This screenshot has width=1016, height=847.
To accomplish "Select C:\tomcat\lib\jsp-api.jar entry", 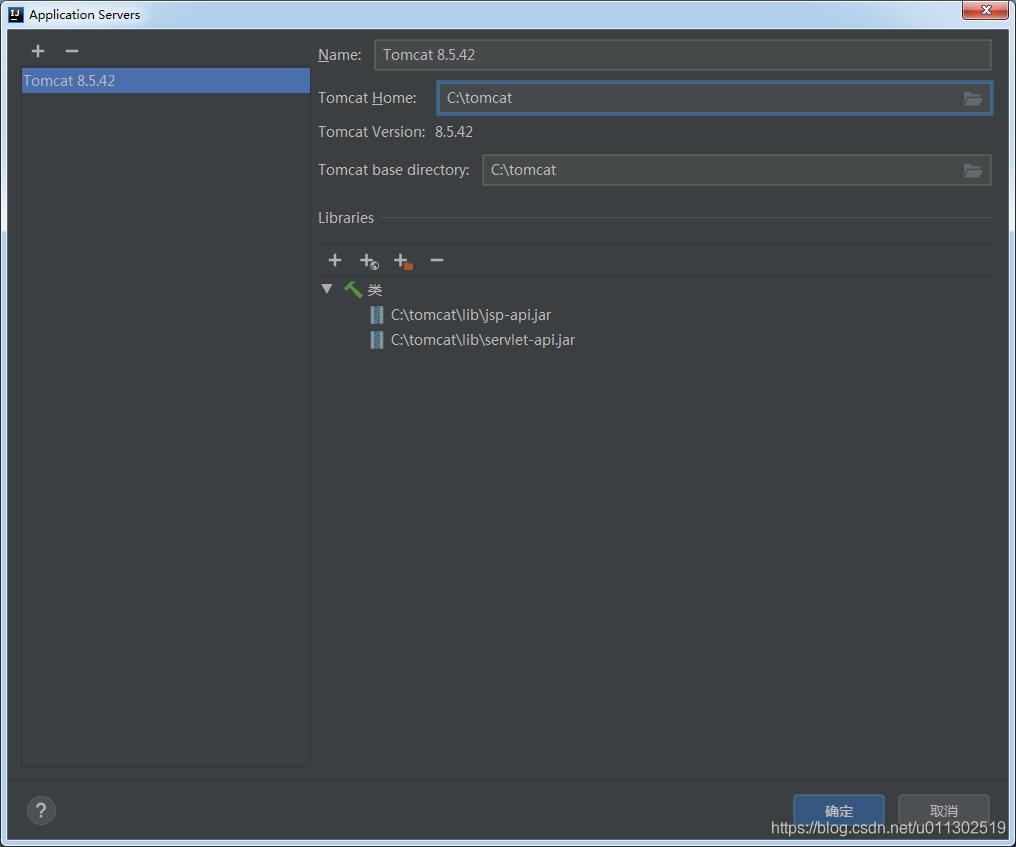I will [x=471, y=315].
